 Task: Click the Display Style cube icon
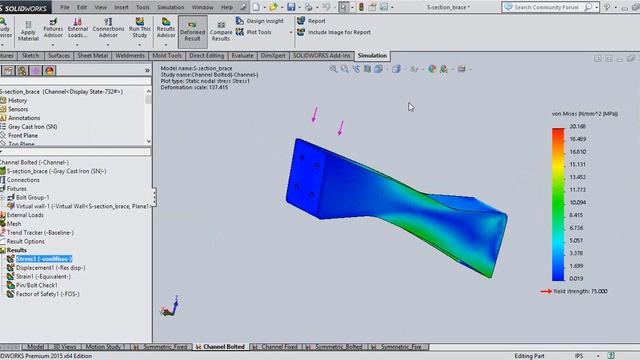tap(396, 69)
